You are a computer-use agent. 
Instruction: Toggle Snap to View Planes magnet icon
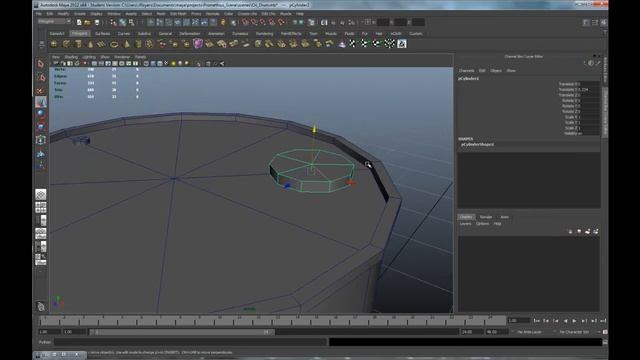[x=272, y=22]
